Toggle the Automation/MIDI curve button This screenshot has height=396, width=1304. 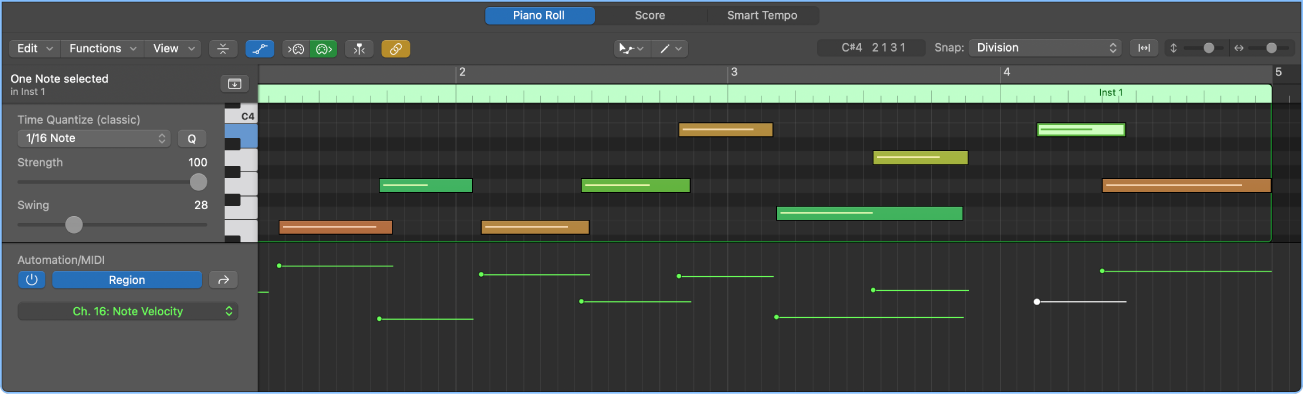click(x=261, y=48)
